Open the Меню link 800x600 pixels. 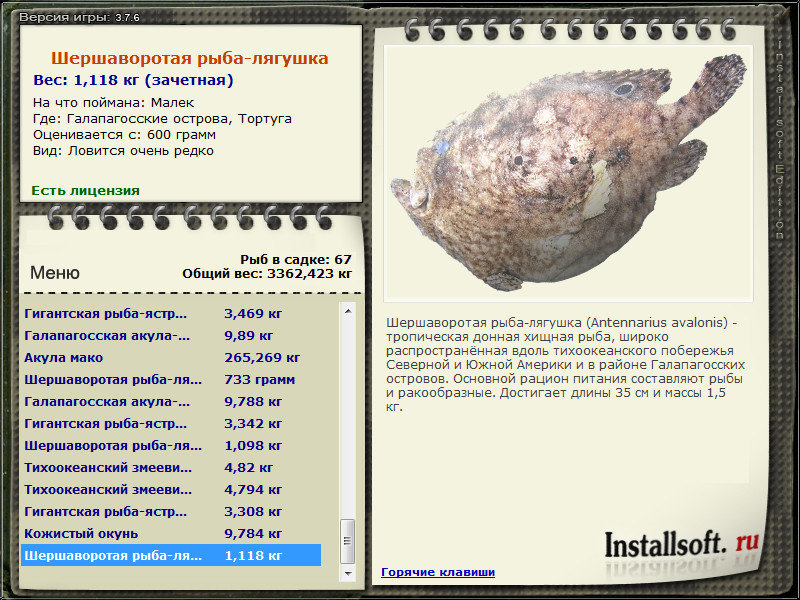click(55, 272)
